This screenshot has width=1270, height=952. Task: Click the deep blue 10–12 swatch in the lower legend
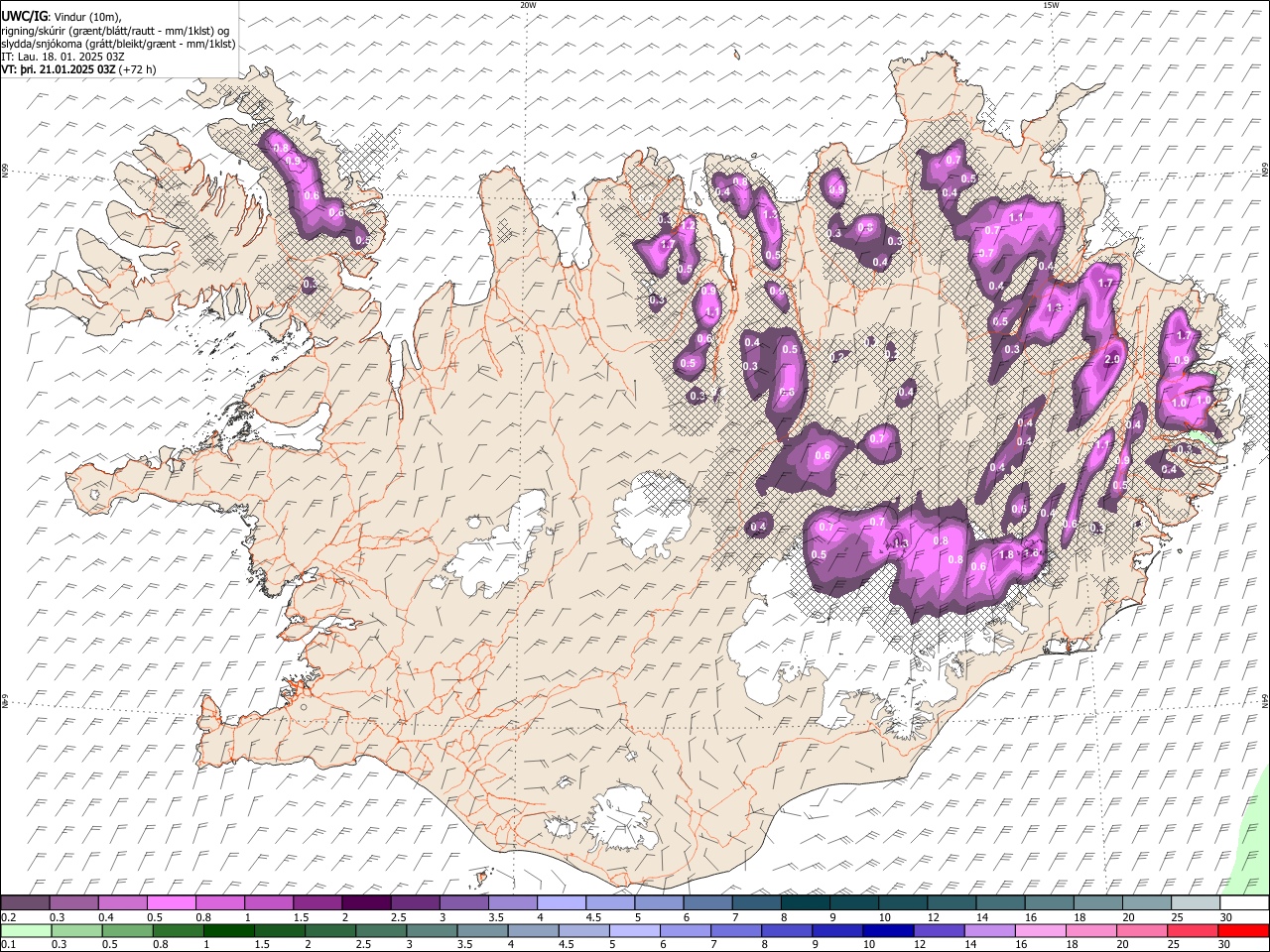tap(890, 930)
